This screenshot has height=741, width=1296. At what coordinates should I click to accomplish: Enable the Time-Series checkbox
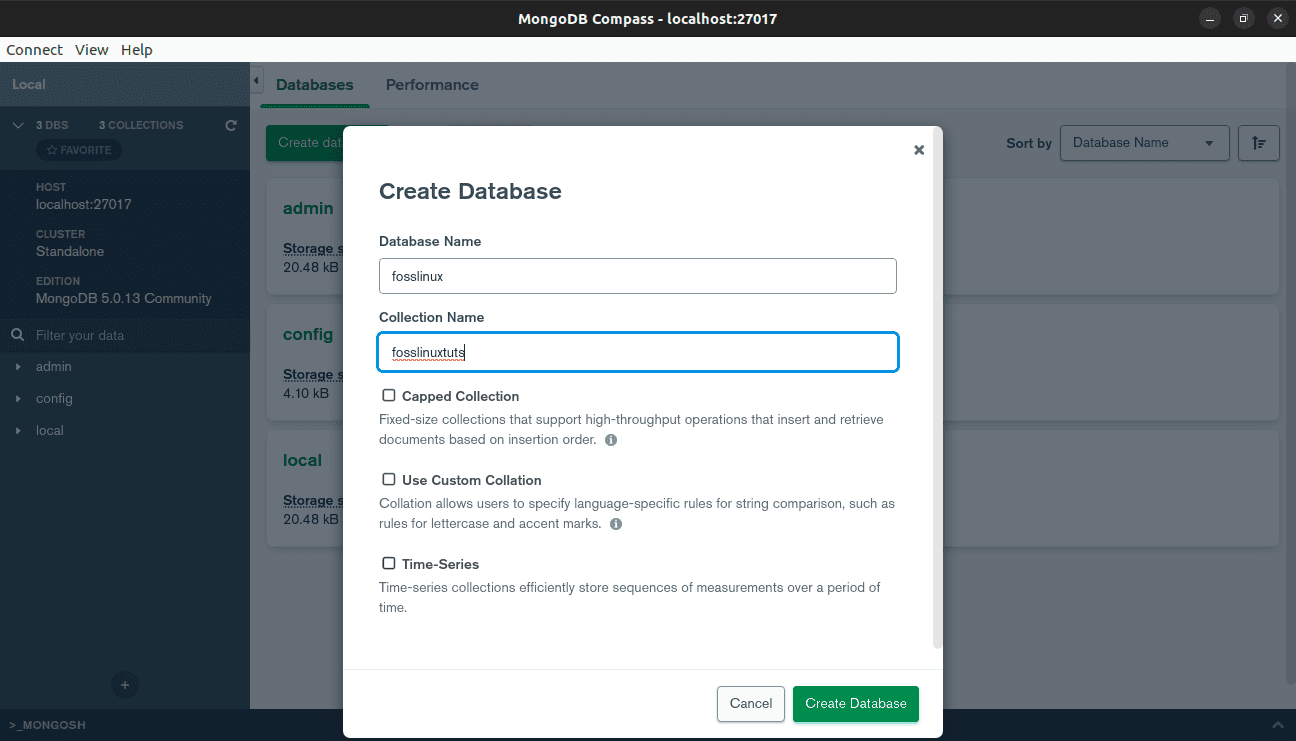click(389, 564)
